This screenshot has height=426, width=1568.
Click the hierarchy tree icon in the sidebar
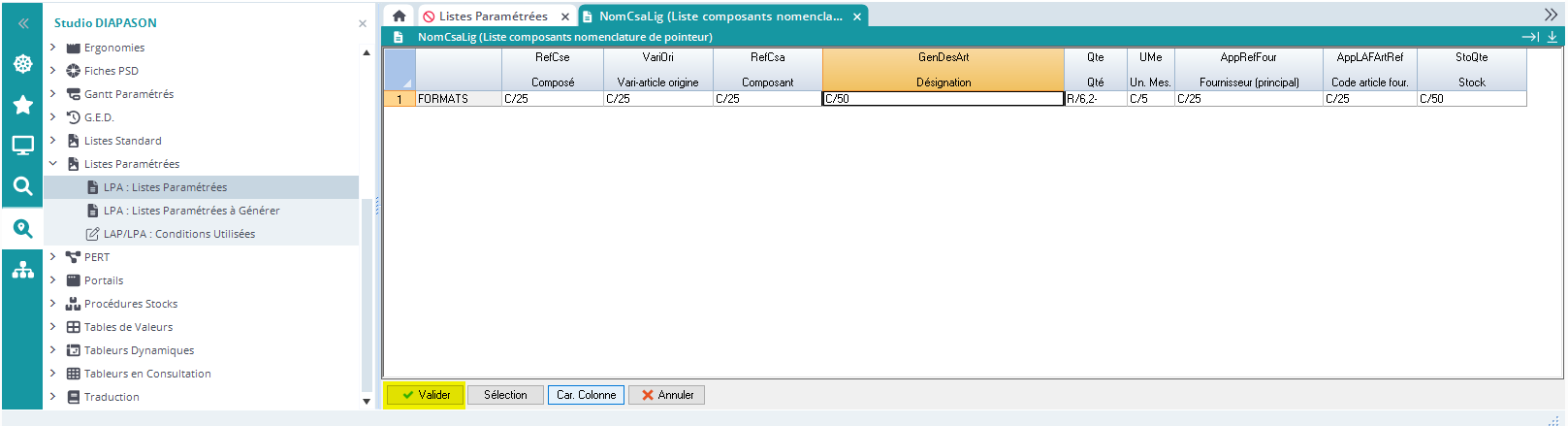23,270
